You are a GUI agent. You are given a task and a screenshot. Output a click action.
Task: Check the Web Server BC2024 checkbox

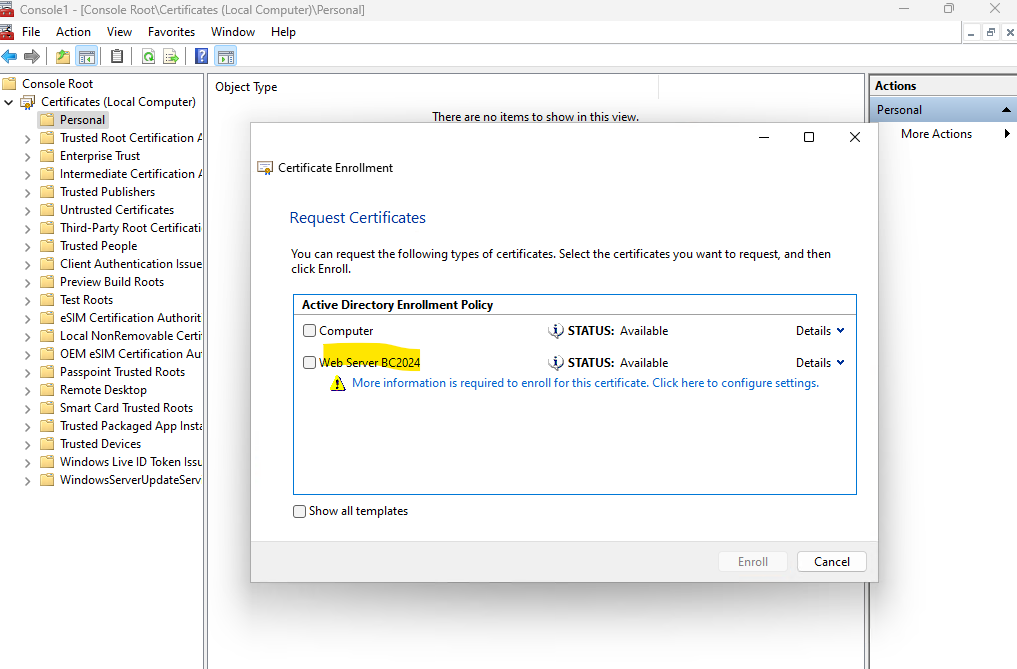pyautogui.click(x=309, y=363)
